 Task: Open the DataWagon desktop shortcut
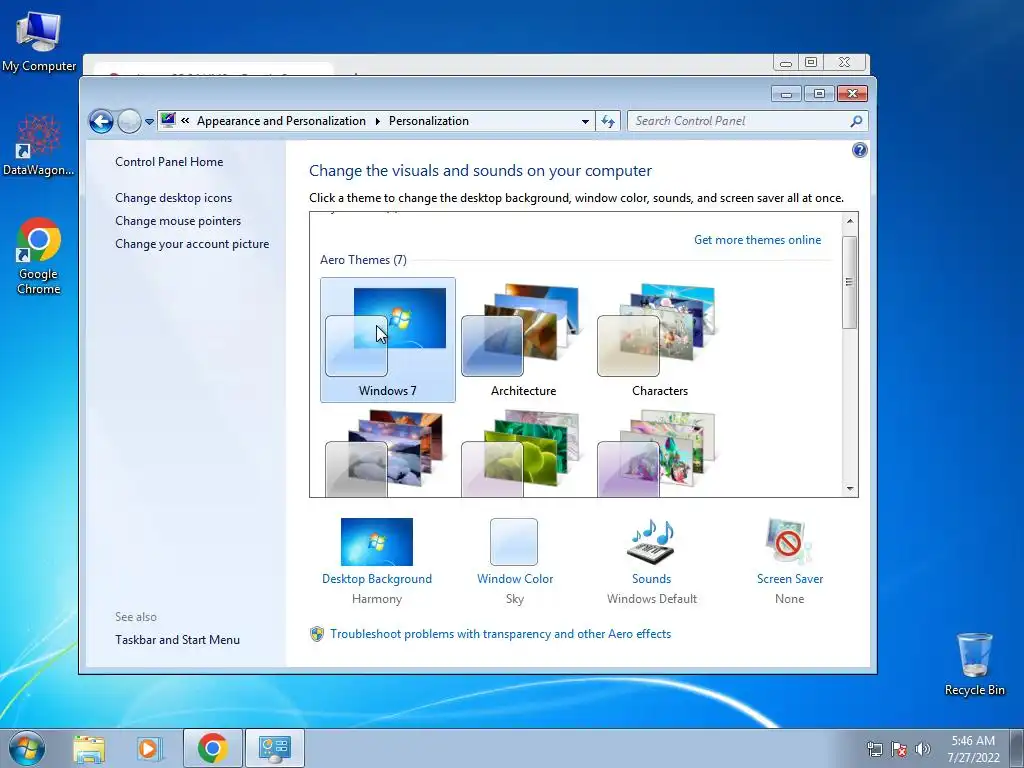coord(39,145)
